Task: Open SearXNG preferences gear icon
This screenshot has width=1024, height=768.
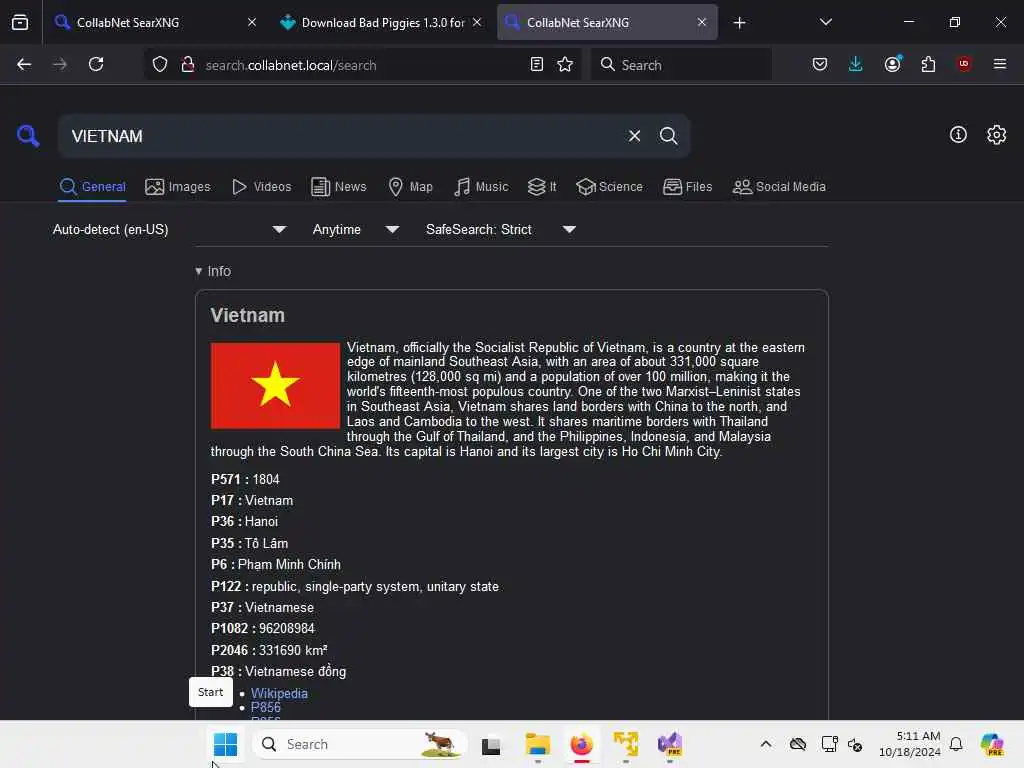Action: pyautogui.click(x=997, y=135)
